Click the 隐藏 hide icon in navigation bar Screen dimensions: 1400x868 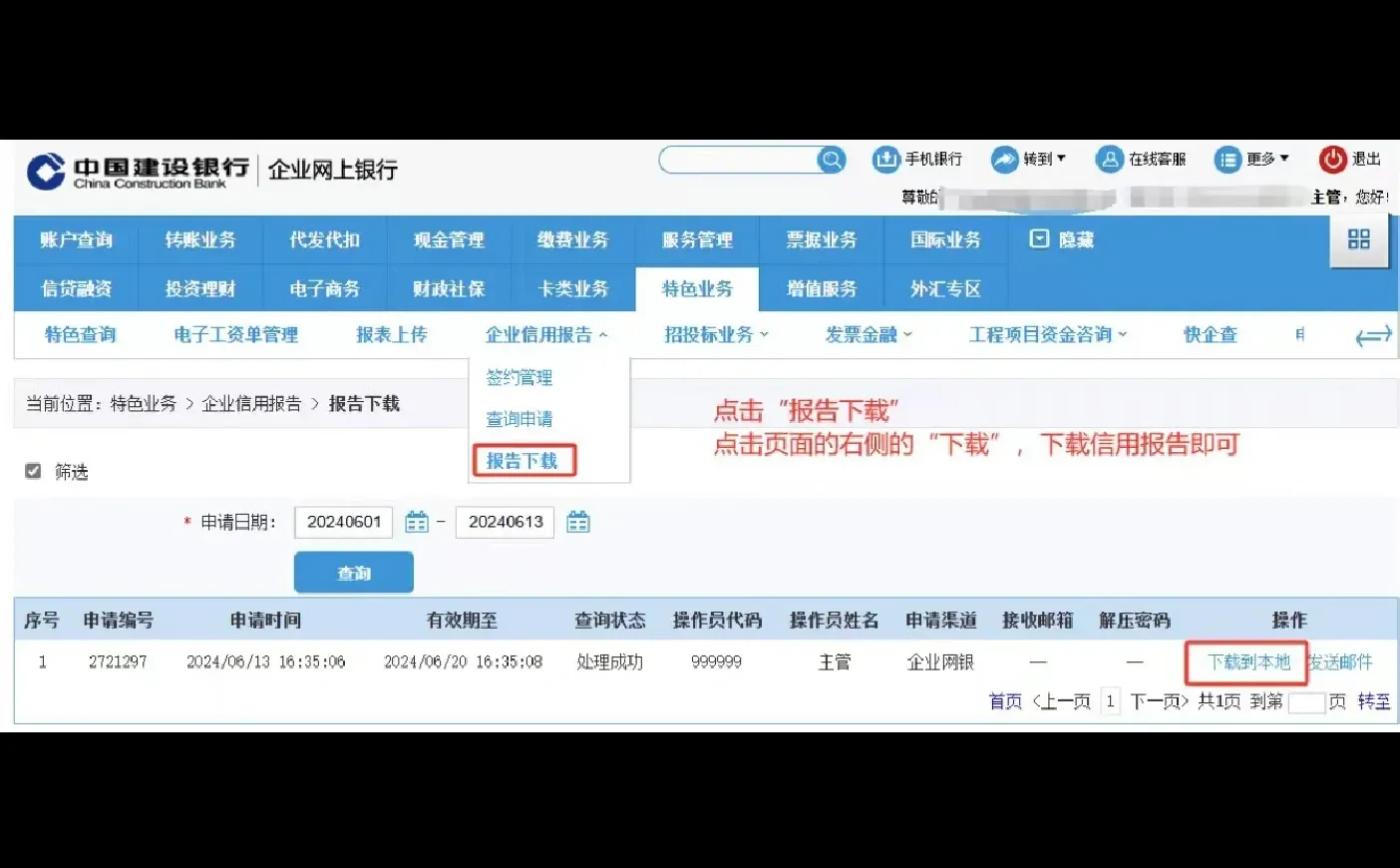[x=1038, y=239]
